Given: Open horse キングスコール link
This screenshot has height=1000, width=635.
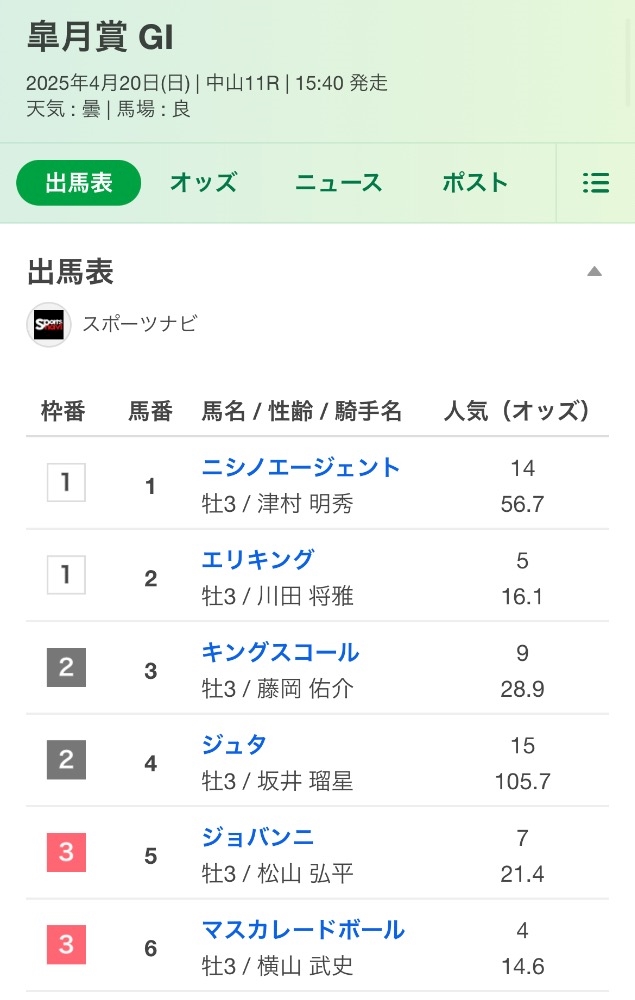Looking at the screenshot, I should click(281, 652).
